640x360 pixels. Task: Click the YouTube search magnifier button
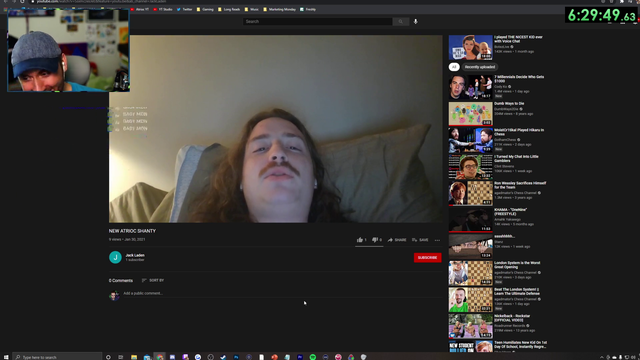[x=400, y=21]
